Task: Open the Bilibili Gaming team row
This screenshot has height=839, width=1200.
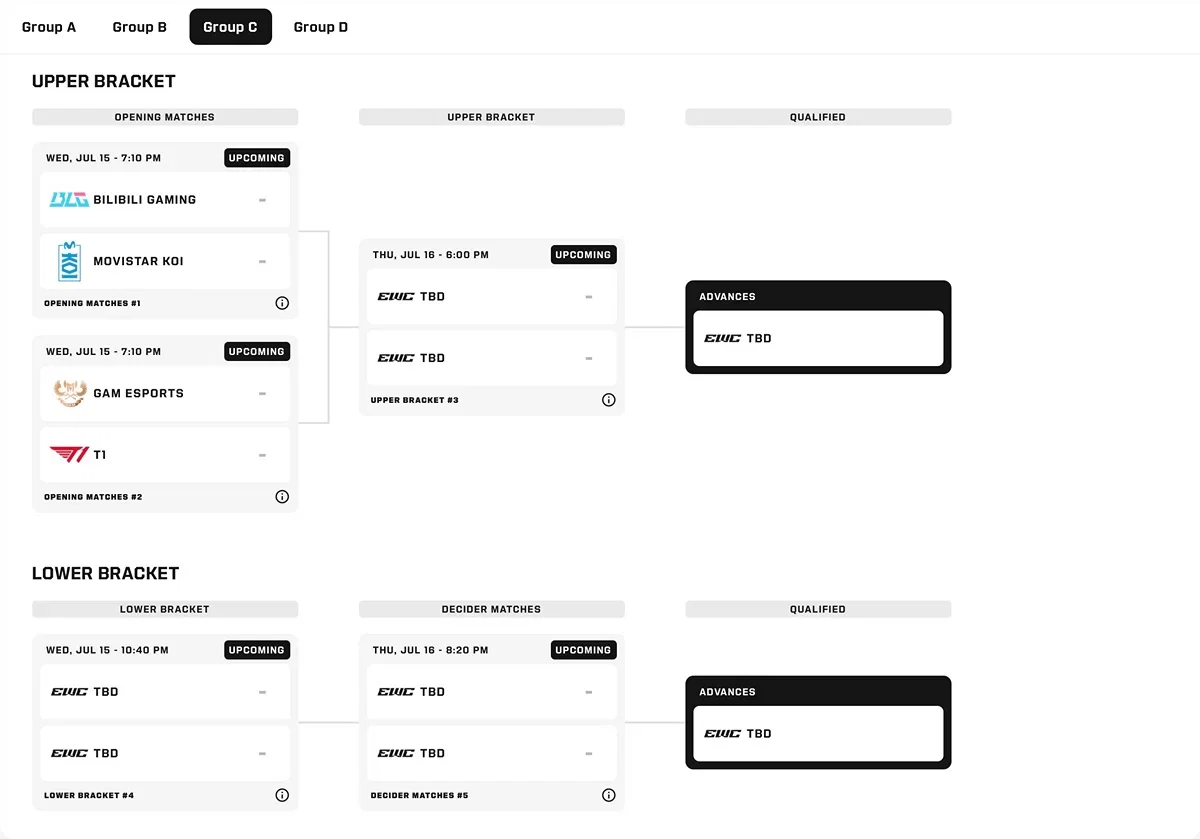Action: pos(165,200)
